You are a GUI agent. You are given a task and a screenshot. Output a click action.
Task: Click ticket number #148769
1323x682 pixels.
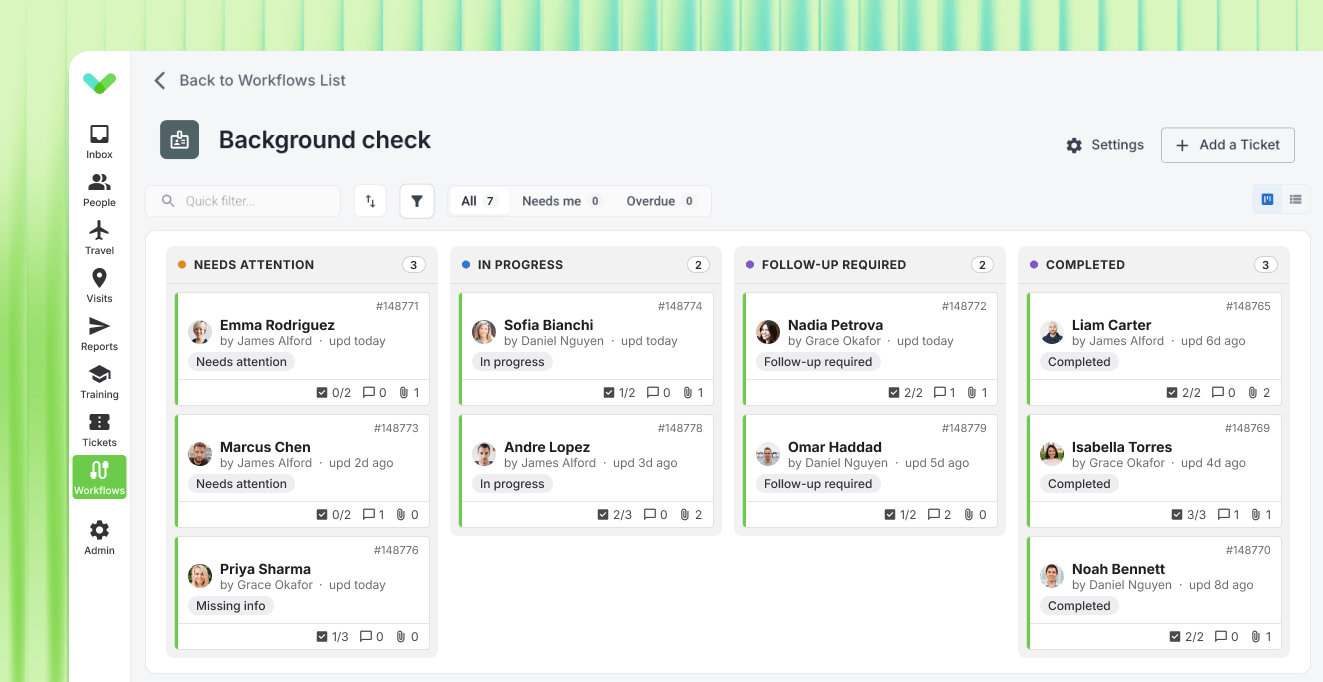[x=1248, y=428]
